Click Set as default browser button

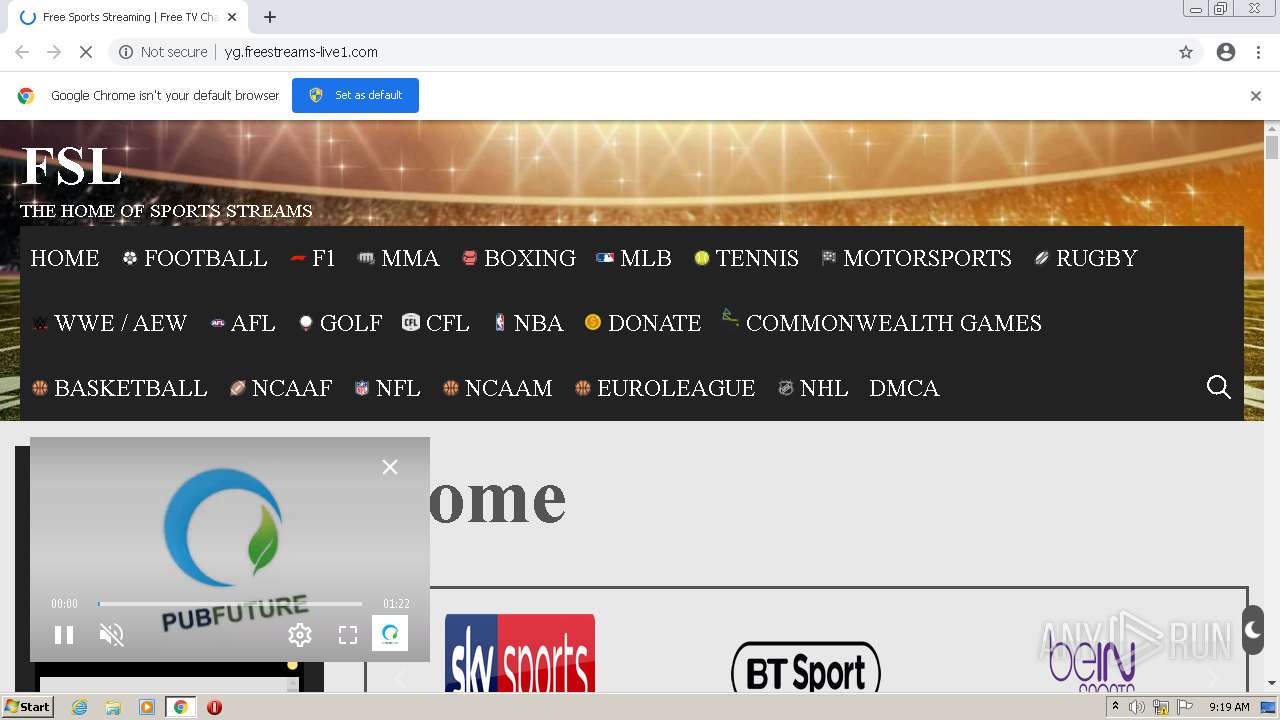pyautogui.click(x=355, y=95)
